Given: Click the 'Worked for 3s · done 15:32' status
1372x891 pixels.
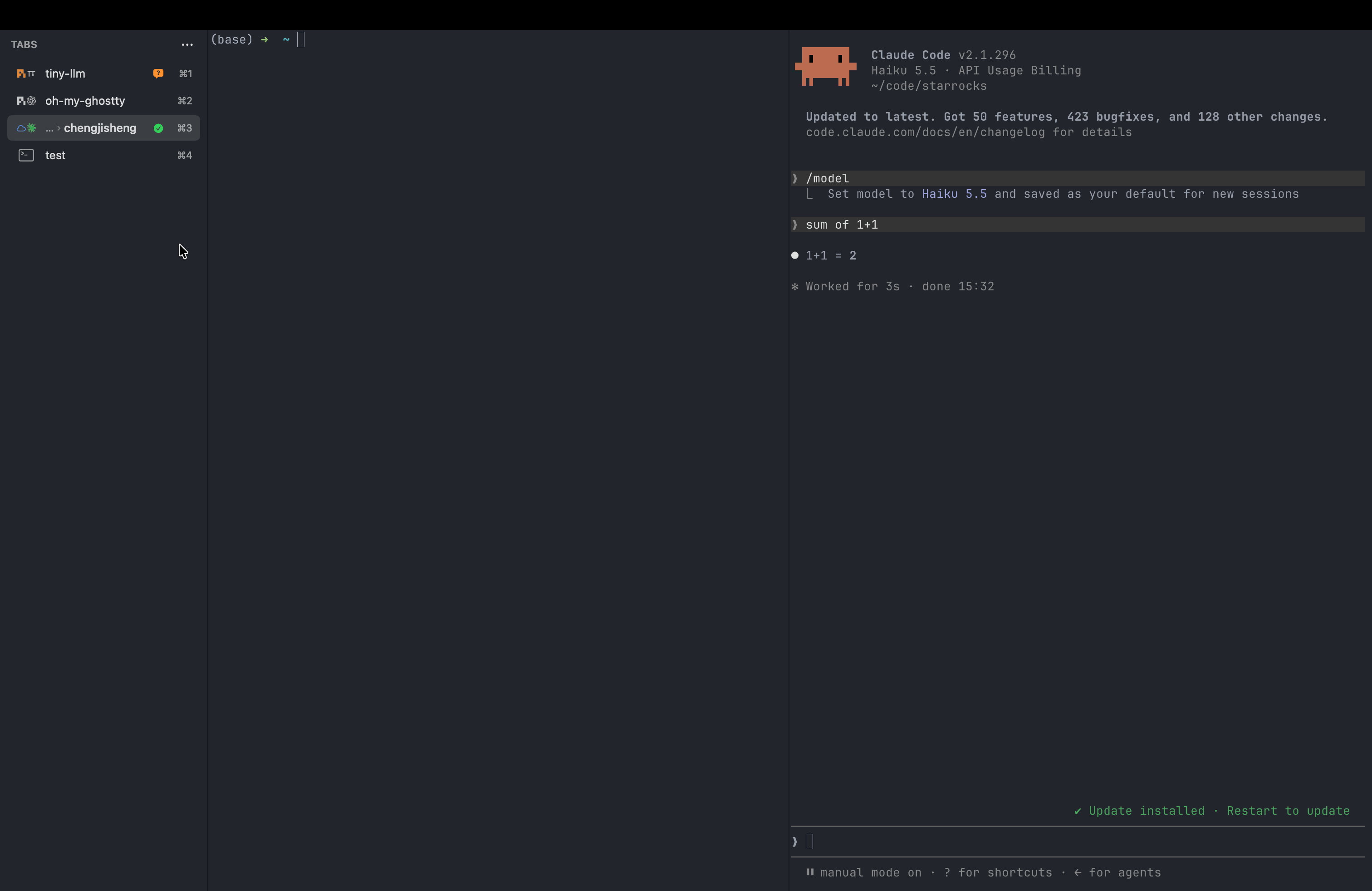Looking at the screenshot, I should [x=899, y=286].
